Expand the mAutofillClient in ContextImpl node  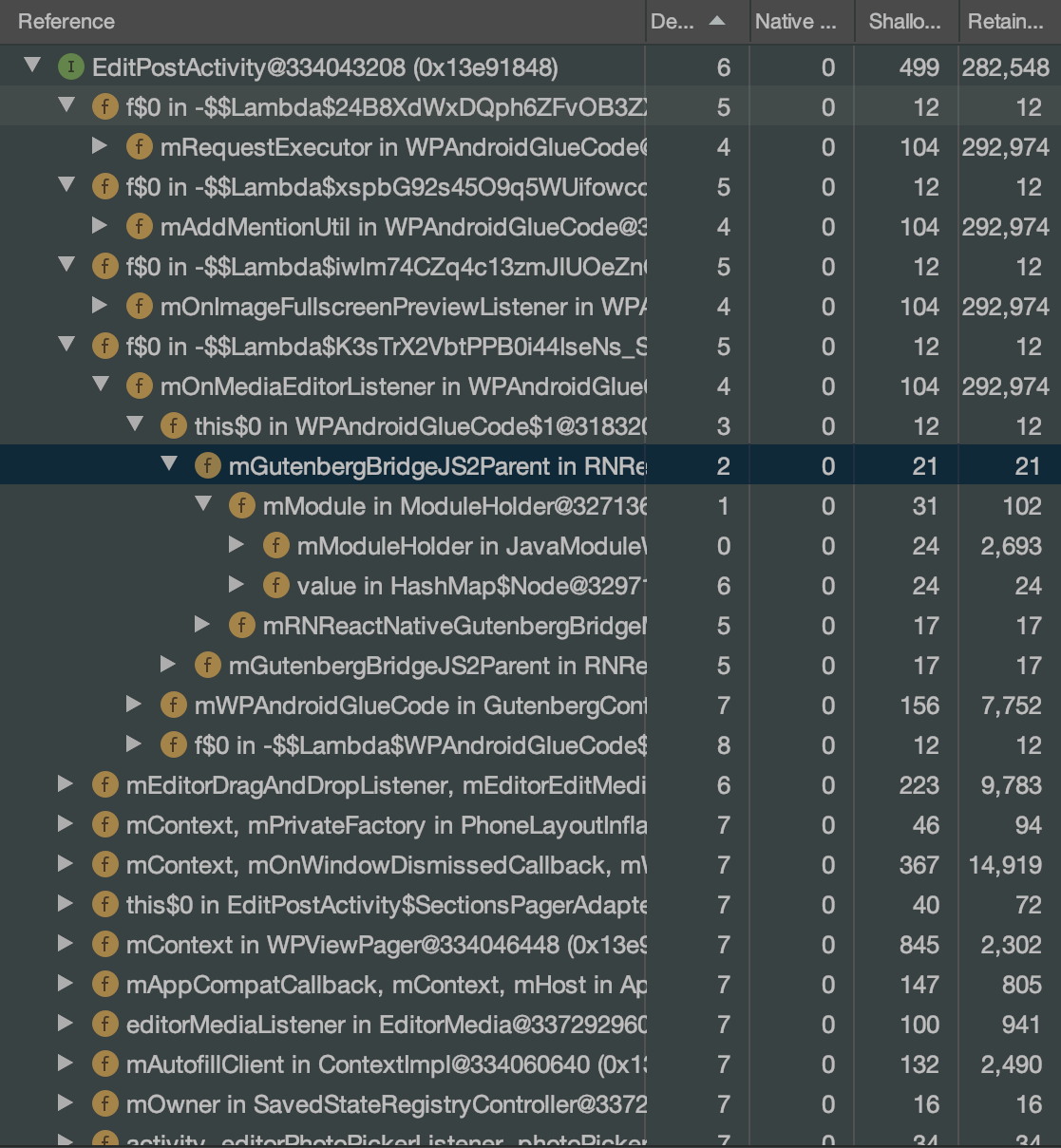[x=66, y=1063]
